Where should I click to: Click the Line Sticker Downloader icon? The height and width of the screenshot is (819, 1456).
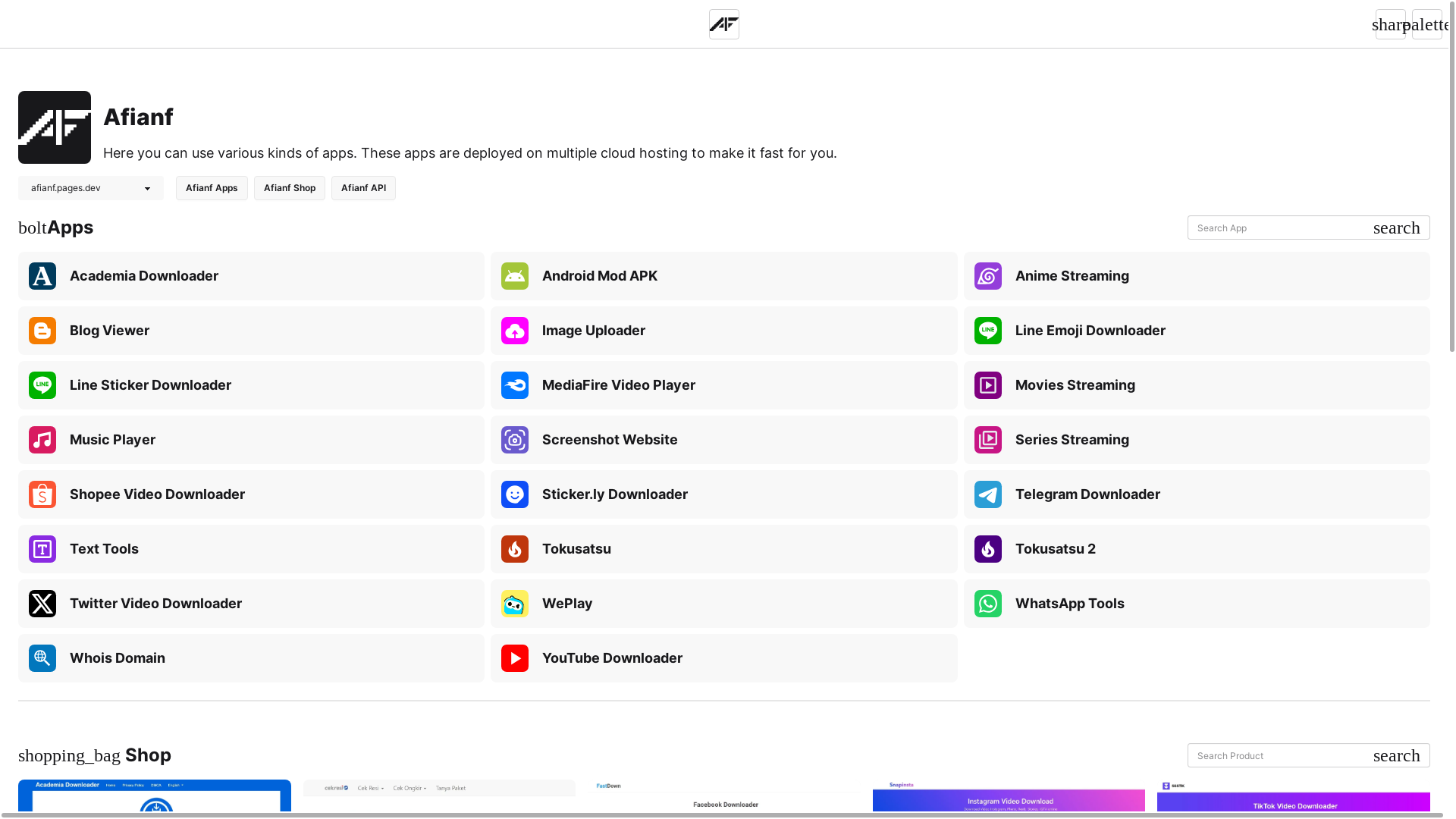tap(42, 385)
